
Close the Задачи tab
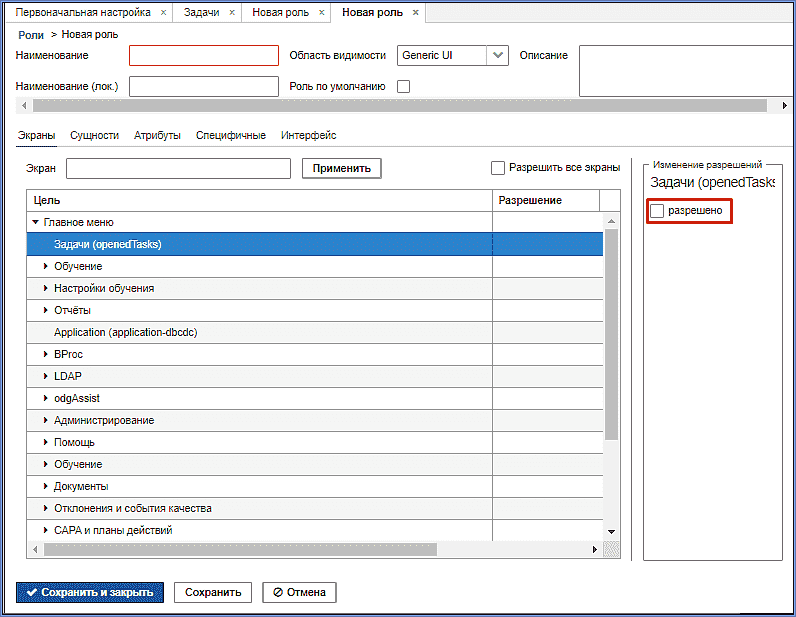(232, 13)
